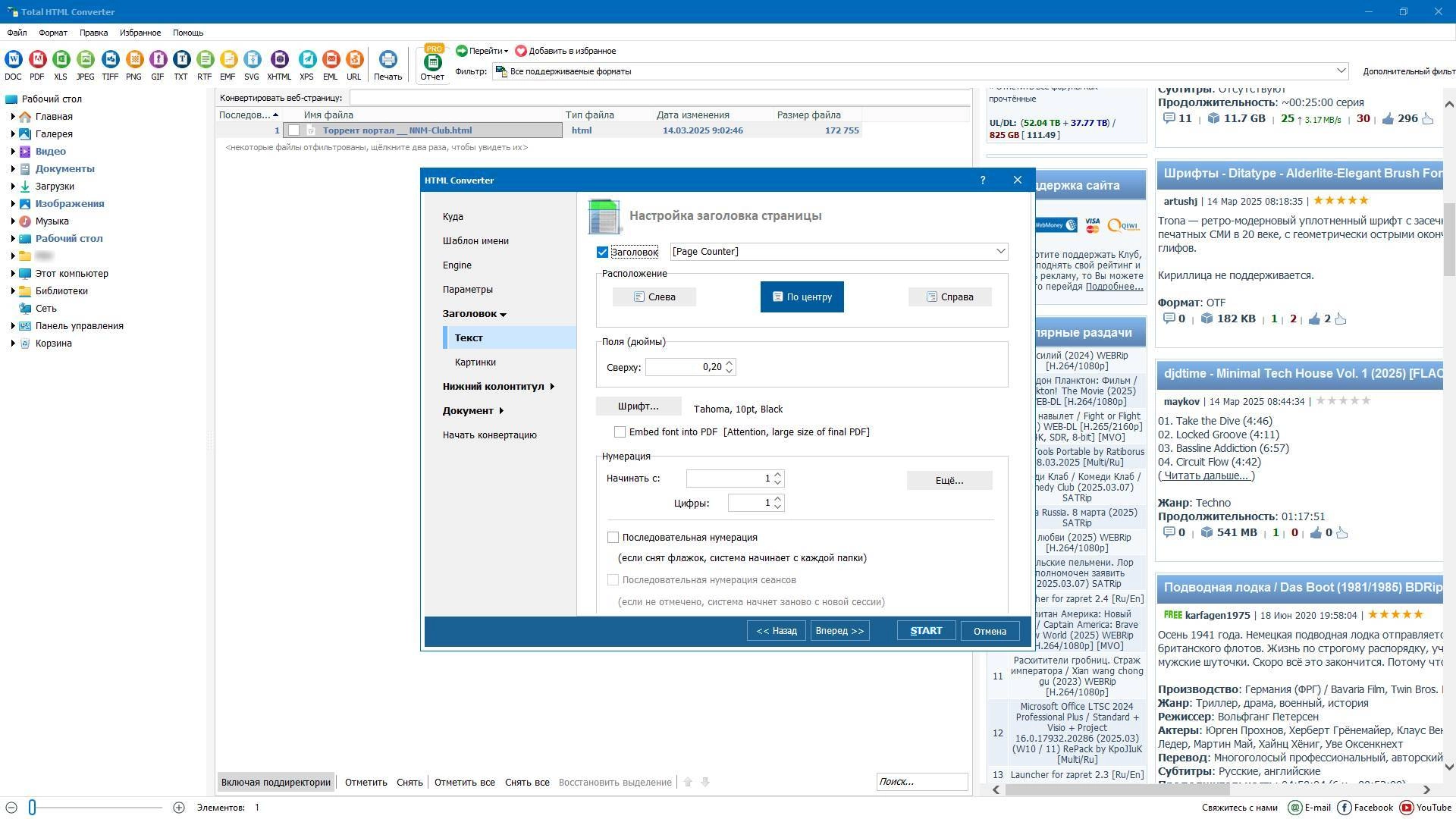This screenshot has width=1456, height=819.
Task: Open the Помощь menu
Action: click(187, 33)
